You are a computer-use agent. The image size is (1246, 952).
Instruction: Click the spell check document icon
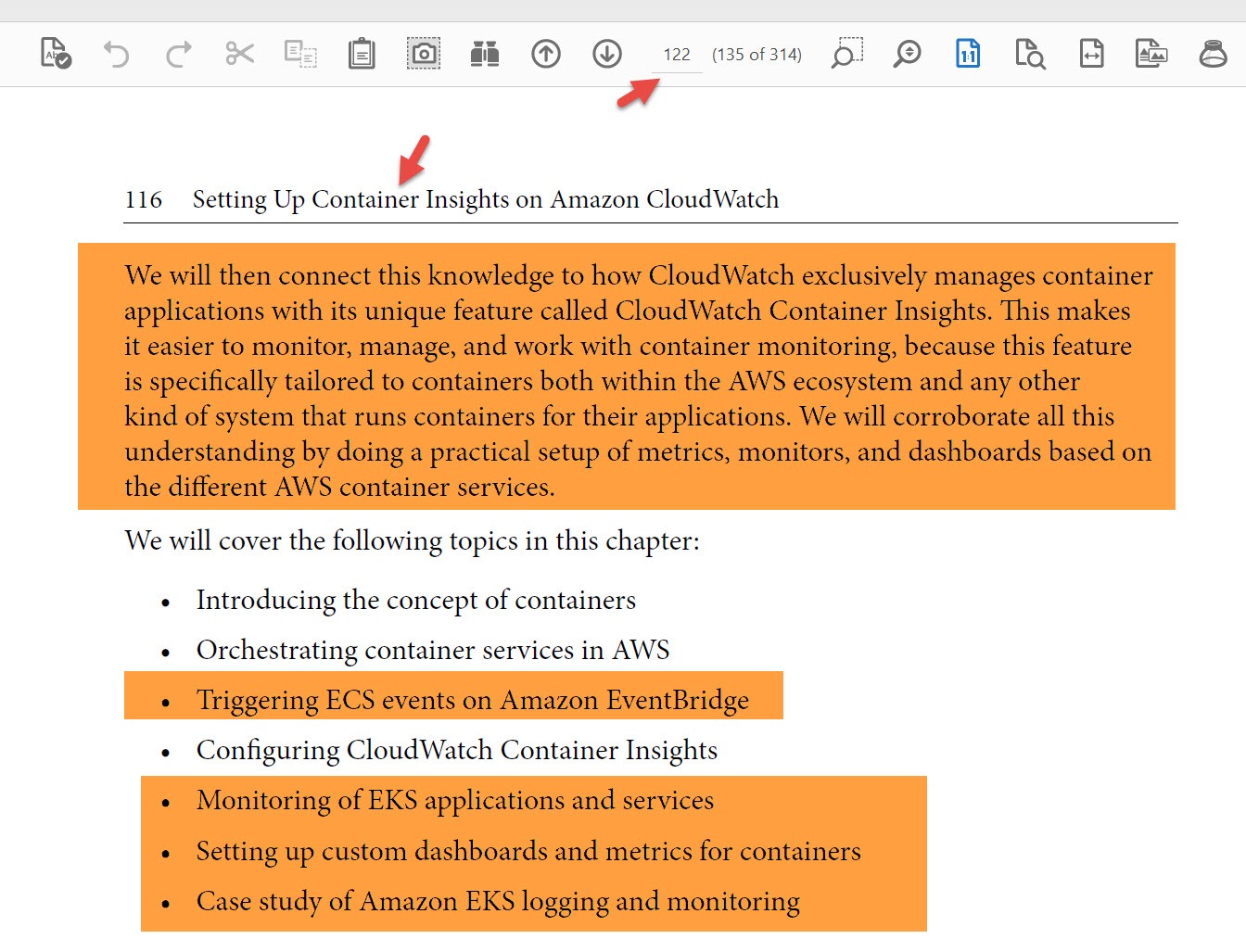[x=56, y=54]
